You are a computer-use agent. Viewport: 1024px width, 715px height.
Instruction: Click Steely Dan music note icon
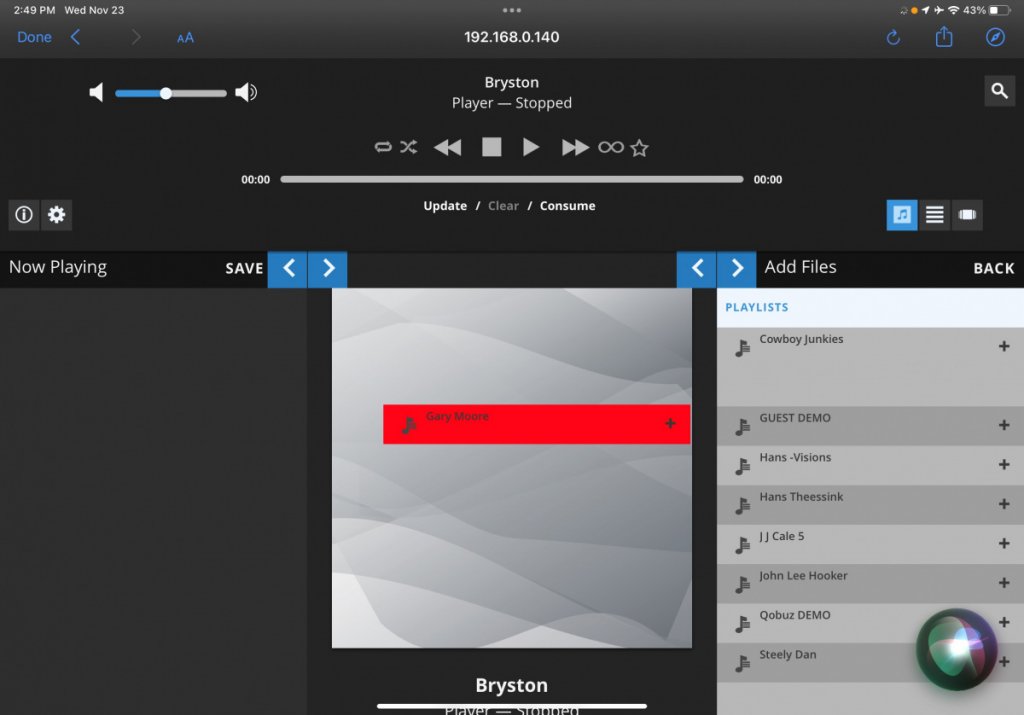click(x=743, y=663)
